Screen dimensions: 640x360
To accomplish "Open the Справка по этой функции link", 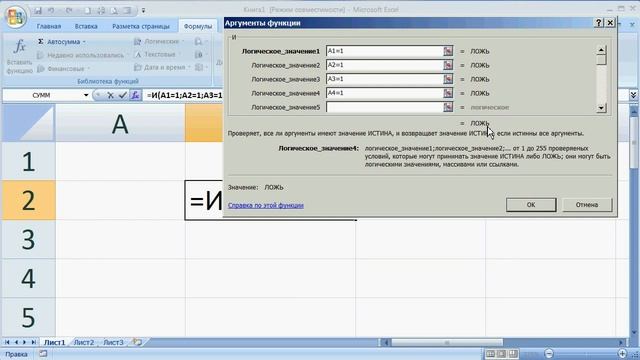I will click(266, 205).
